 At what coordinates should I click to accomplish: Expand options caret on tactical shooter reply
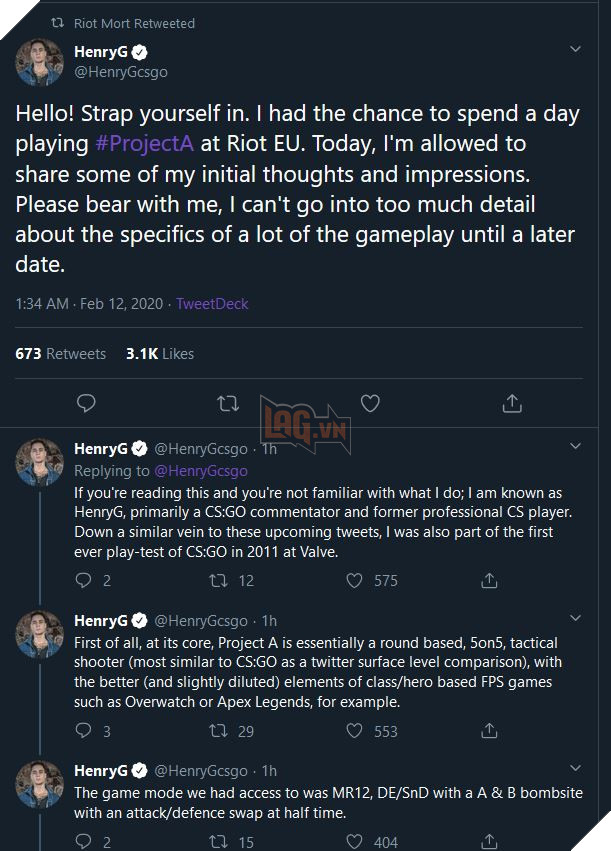coord(575,618)
